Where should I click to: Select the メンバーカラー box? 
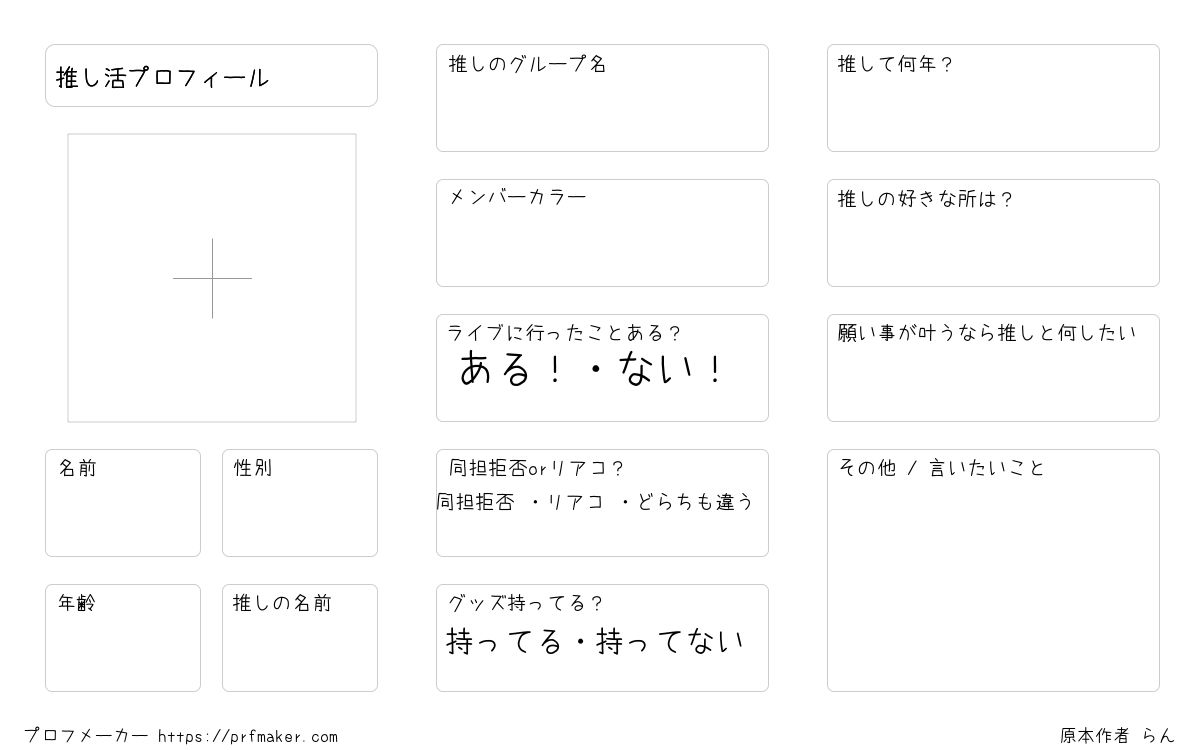point(602,233)
